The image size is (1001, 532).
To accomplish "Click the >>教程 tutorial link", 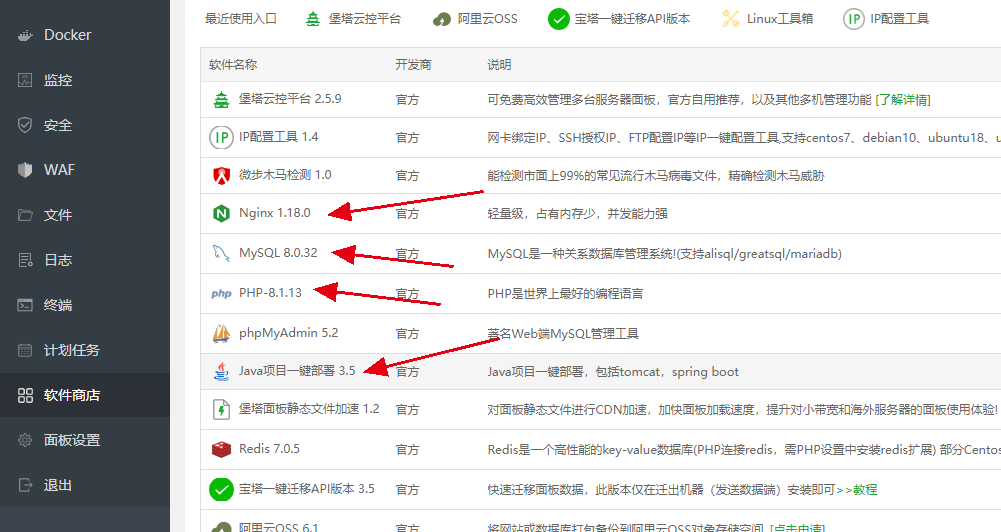I will point(857,490).
